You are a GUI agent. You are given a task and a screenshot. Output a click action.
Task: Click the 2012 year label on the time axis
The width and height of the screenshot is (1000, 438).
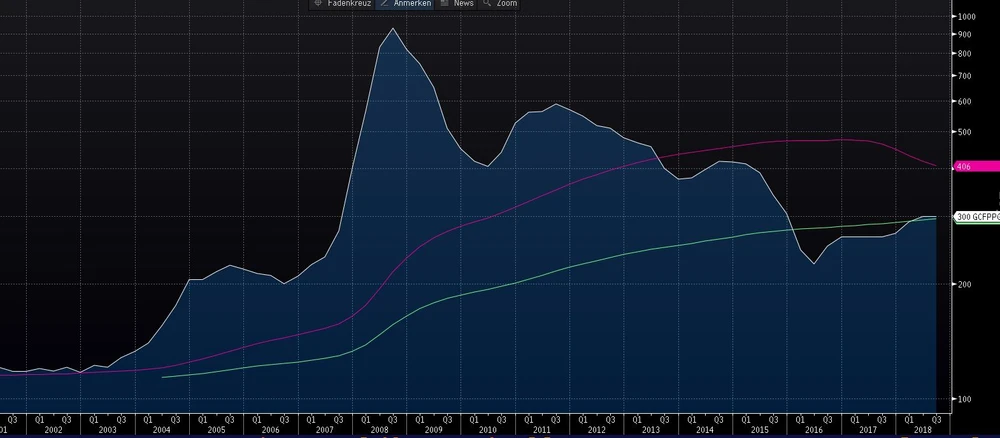point(596,429)
